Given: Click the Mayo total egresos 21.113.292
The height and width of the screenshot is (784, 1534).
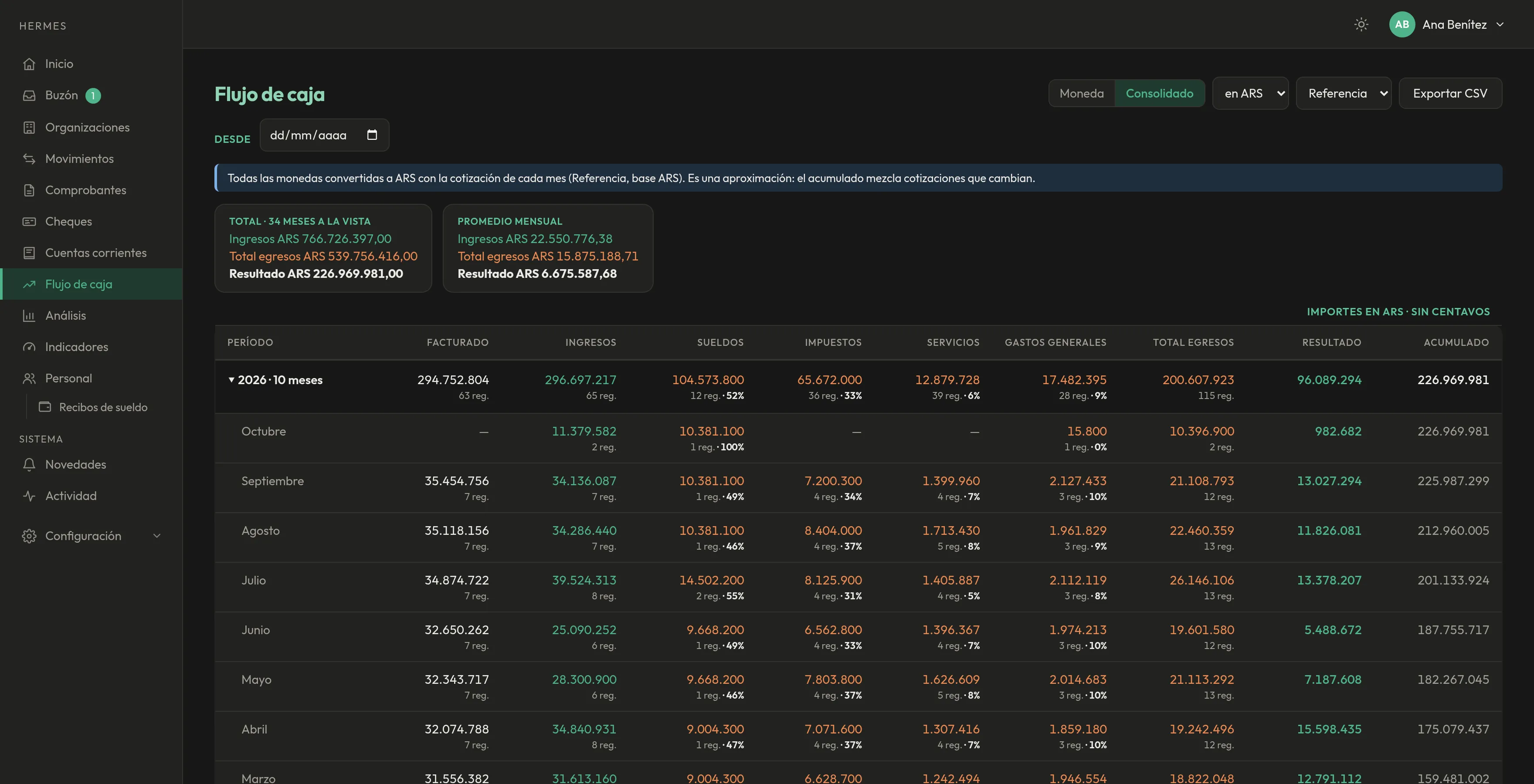Looking at the screenshot, I should (x=1201, y=679).
